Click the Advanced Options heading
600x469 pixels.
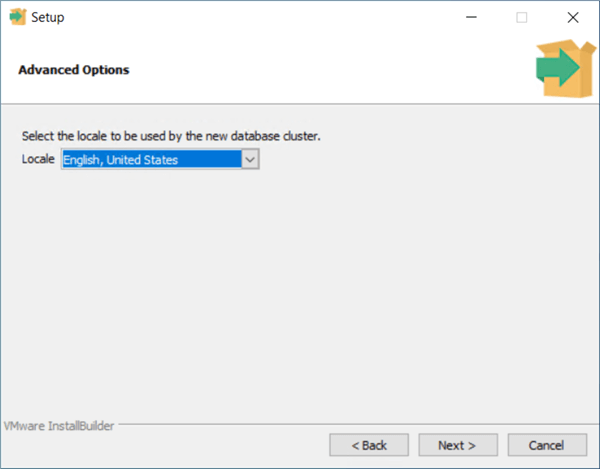(74, 70)
